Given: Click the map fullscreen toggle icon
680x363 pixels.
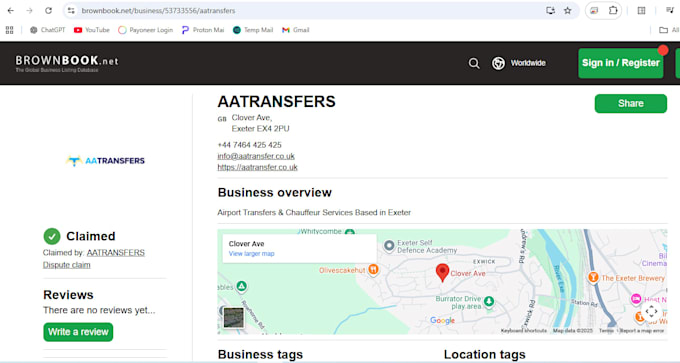Looking at the screenshot, I should tap(651, 311).
